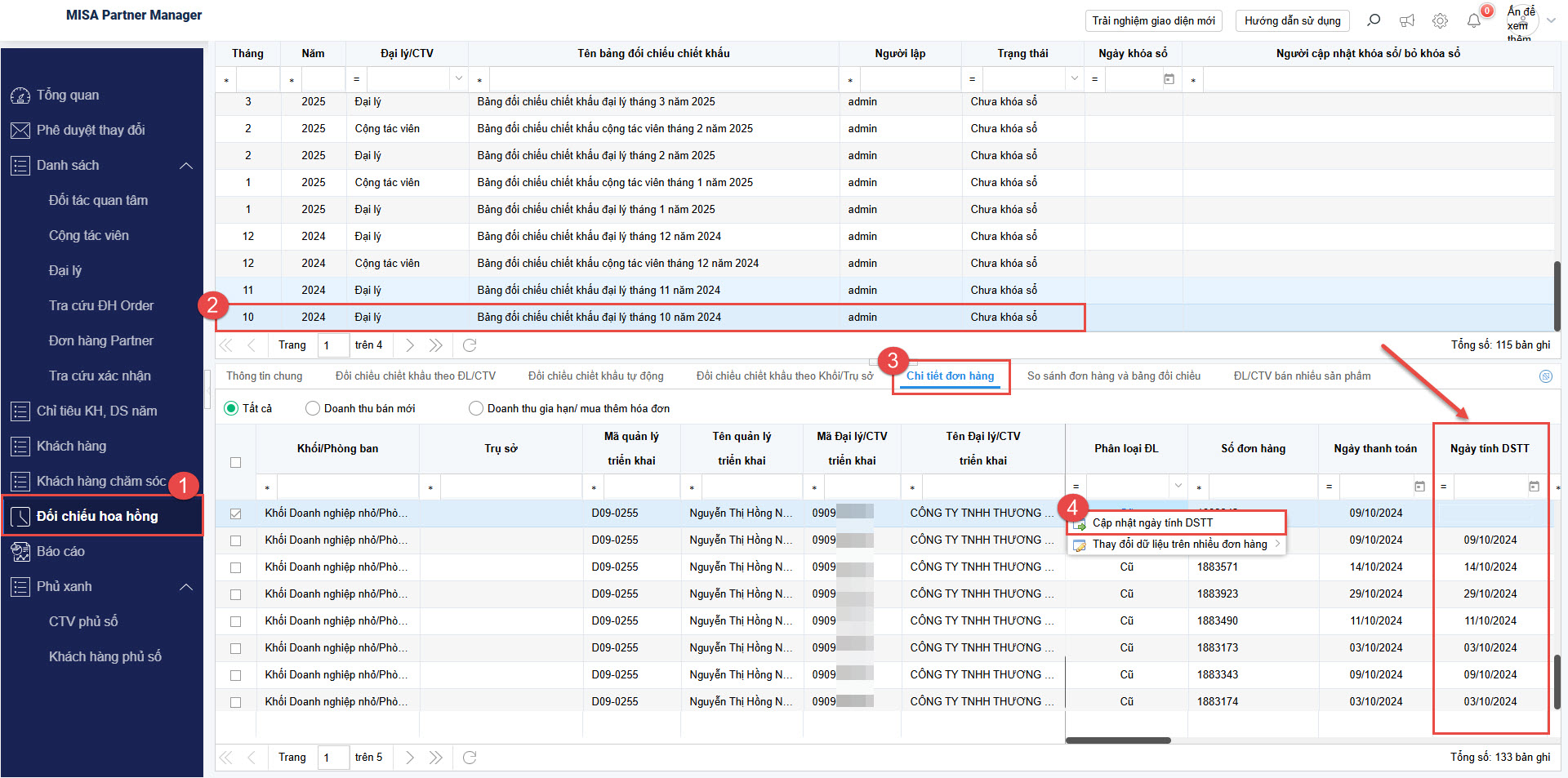Tick the select-all checkbox in order header

pyautogui.click(x=236, y=462)
